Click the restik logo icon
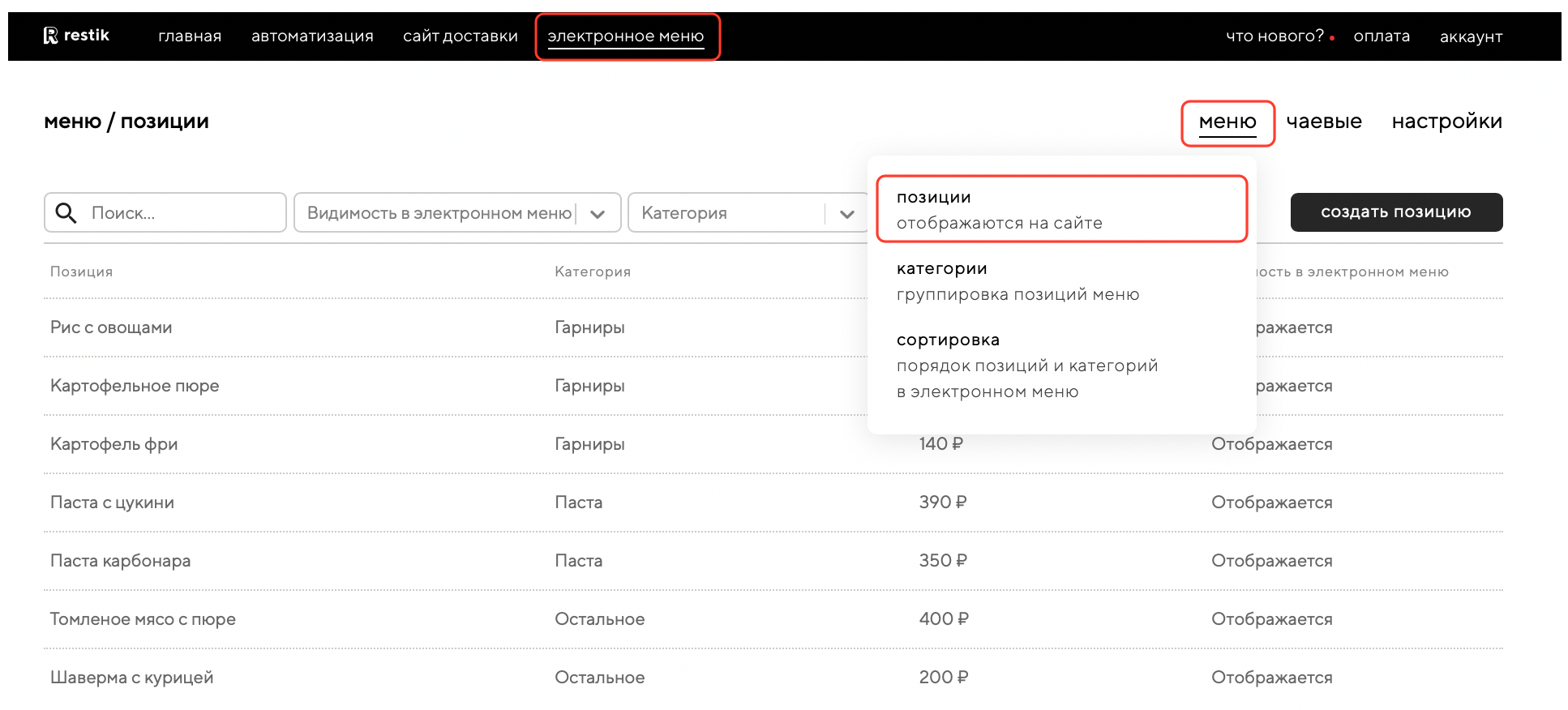 click(50, 36)
